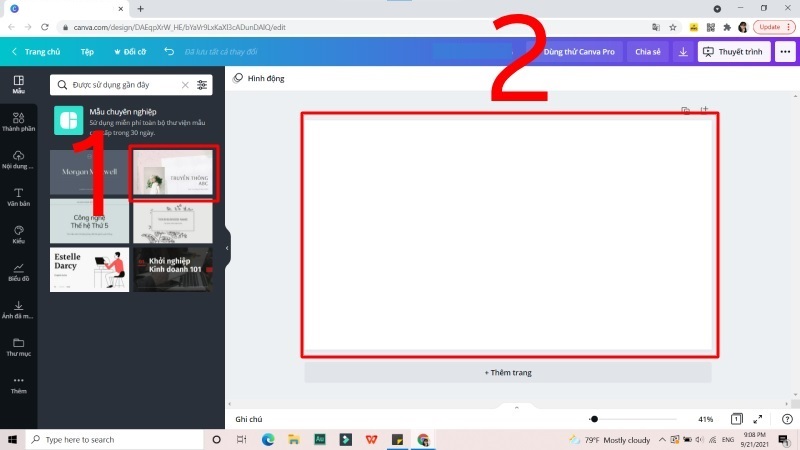Click the Thêm trang add page button
This screenshot has height=450, width=800.
pos(508,372)
